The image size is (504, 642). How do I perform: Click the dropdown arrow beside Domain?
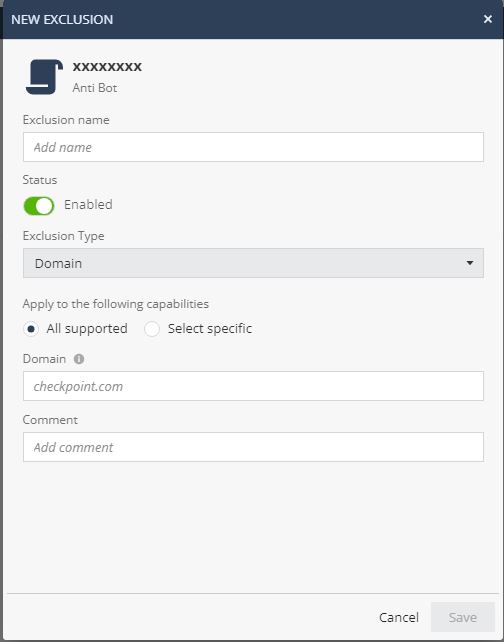(x=470, y=263)
